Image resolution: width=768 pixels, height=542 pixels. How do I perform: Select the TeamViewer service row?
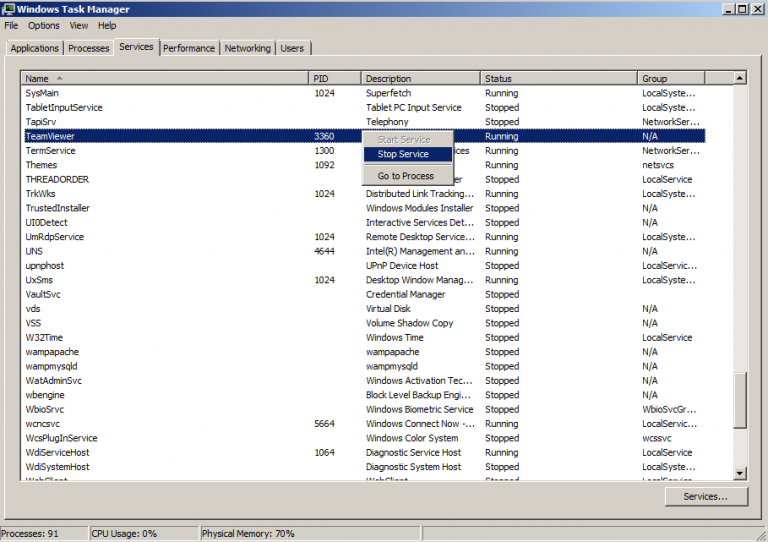coord(365,136)
